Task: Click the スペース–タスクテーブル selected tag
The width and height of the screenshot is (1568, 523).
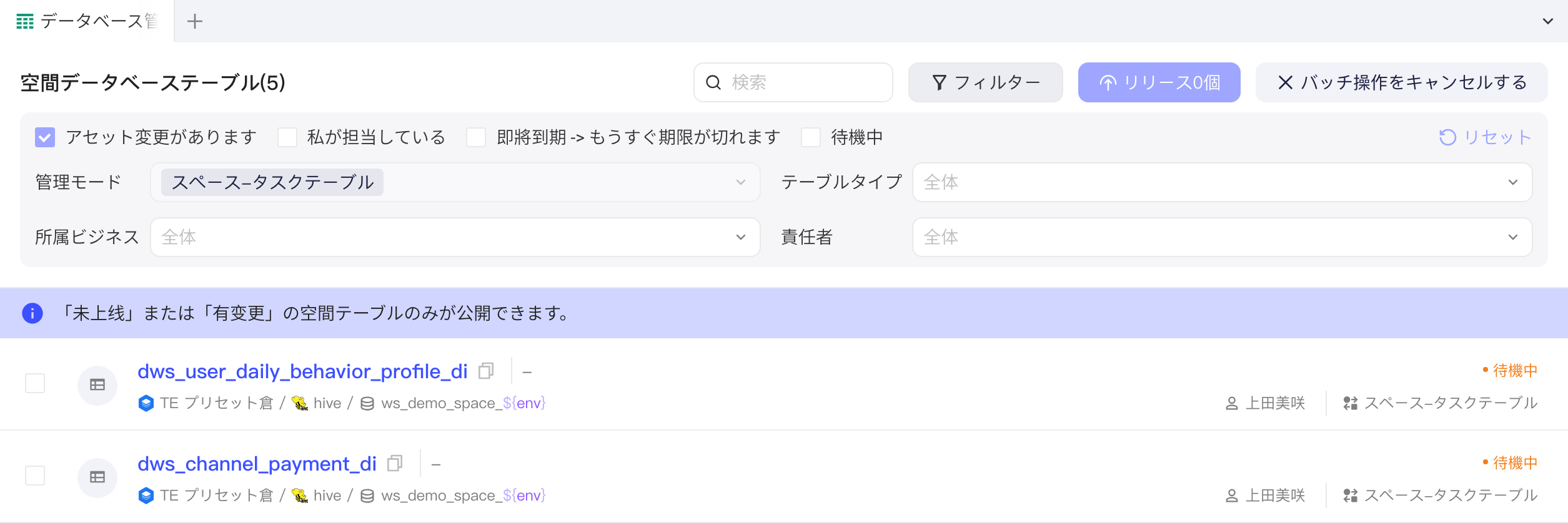Action: point(272,182)
